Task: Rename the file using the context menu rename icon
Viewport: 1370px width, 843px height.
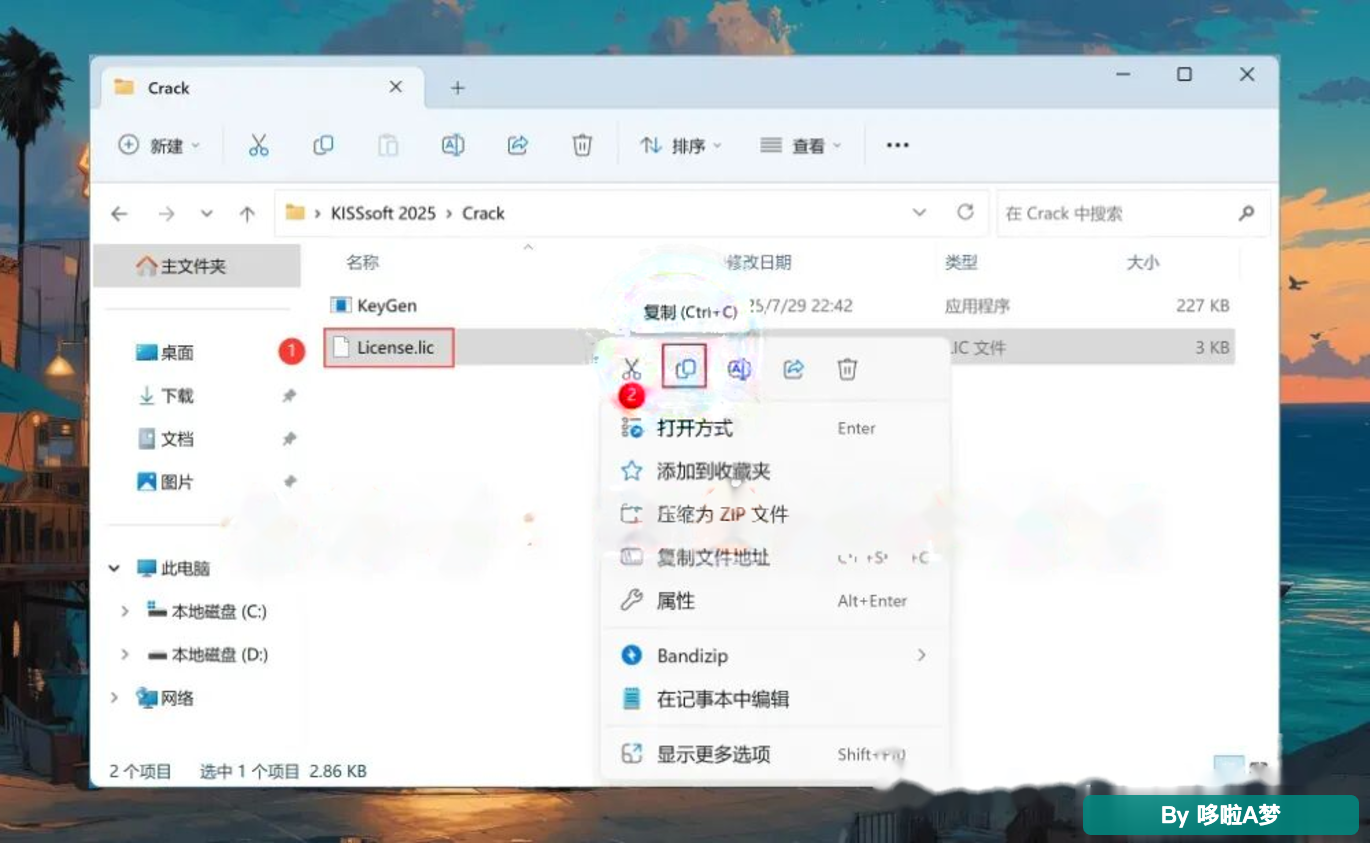Action: 739,369
